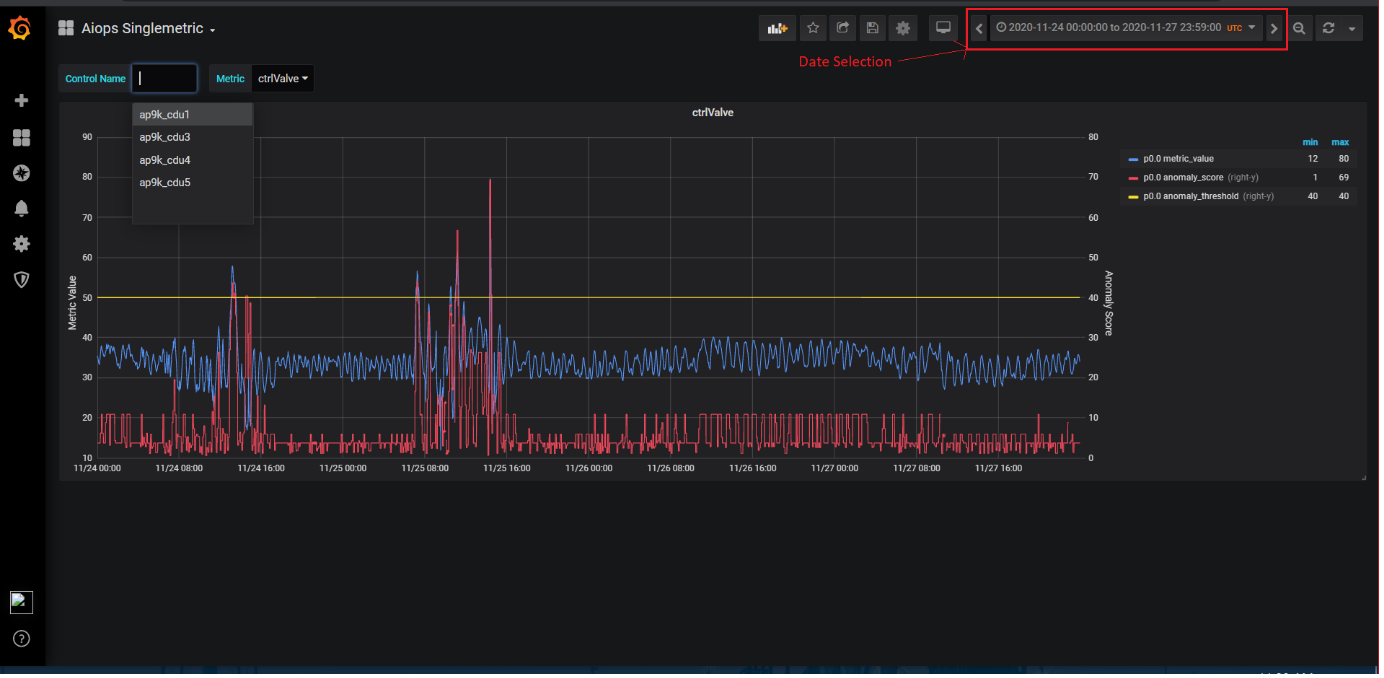Click the metric_value min value 12
This screenshot has width=1384, height=678.
pos(1313,159)
